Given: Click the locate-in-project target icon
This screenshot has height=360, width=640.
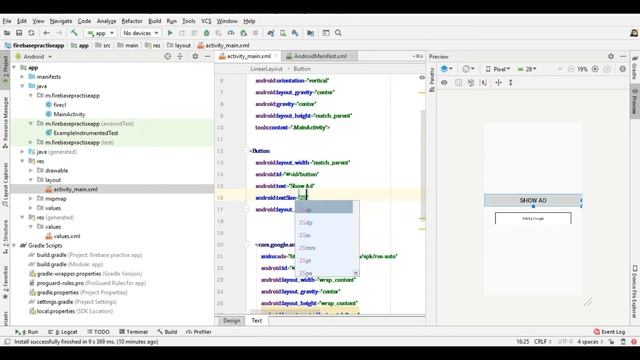Looking at the screenshot, I should [167, 56].
